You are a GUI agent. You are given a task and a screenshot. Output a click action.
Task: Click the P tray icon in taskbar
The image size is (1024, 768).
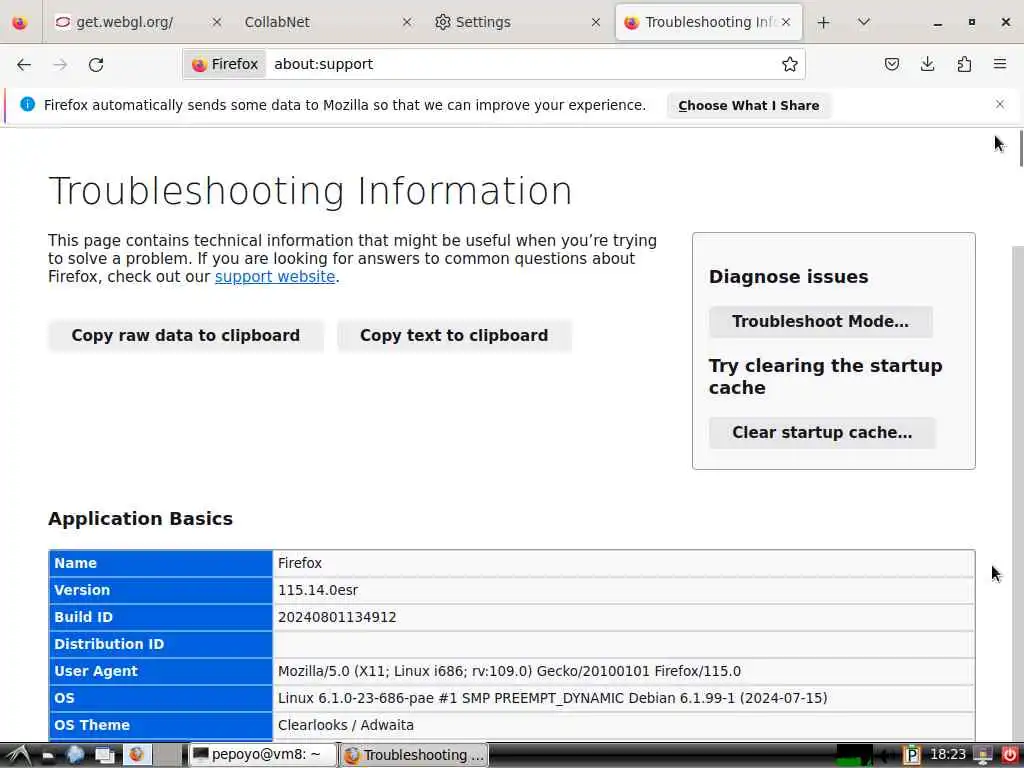(911, 756)
